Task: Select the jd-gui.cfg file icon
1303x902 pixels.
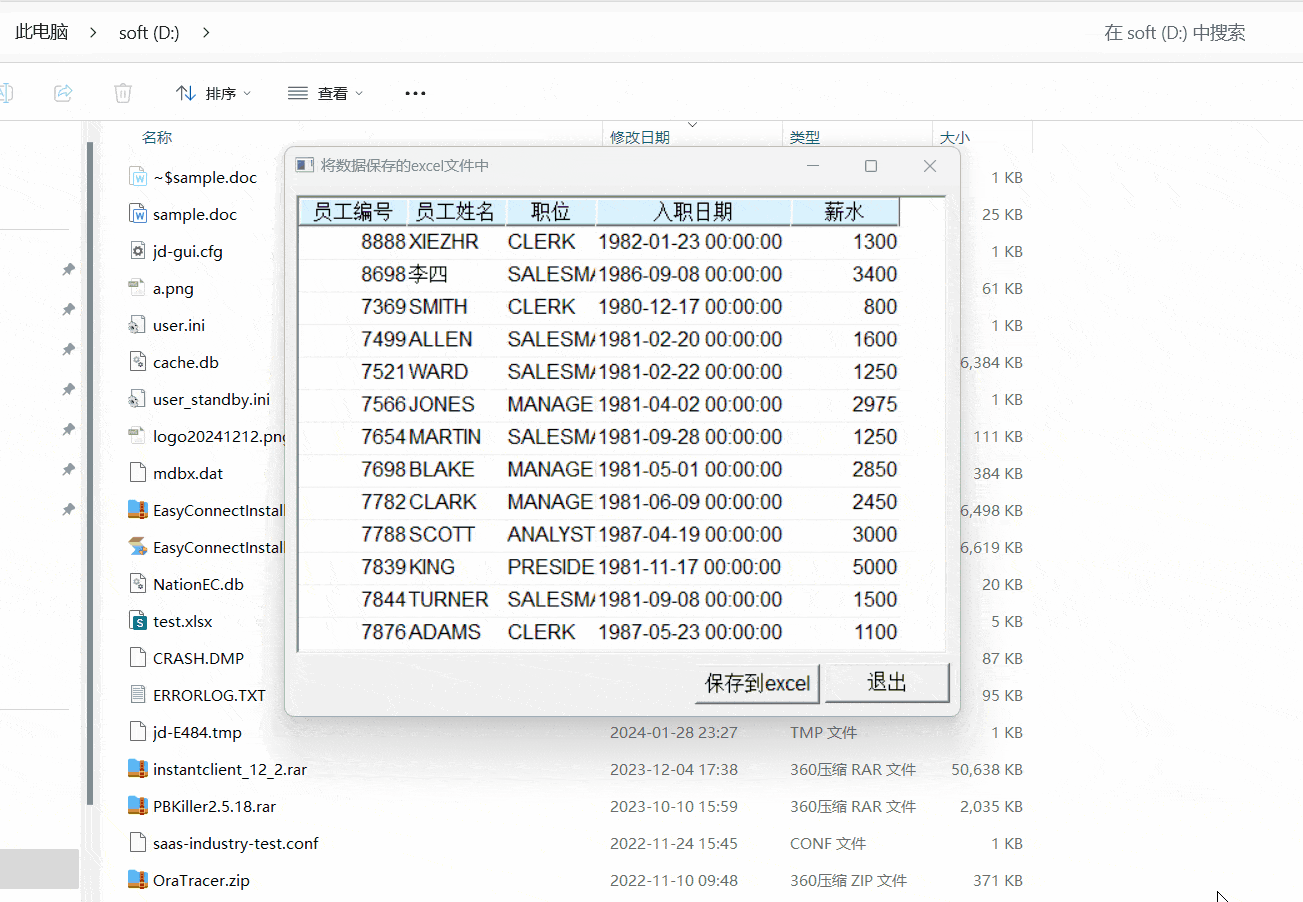Action: [138, 251]
